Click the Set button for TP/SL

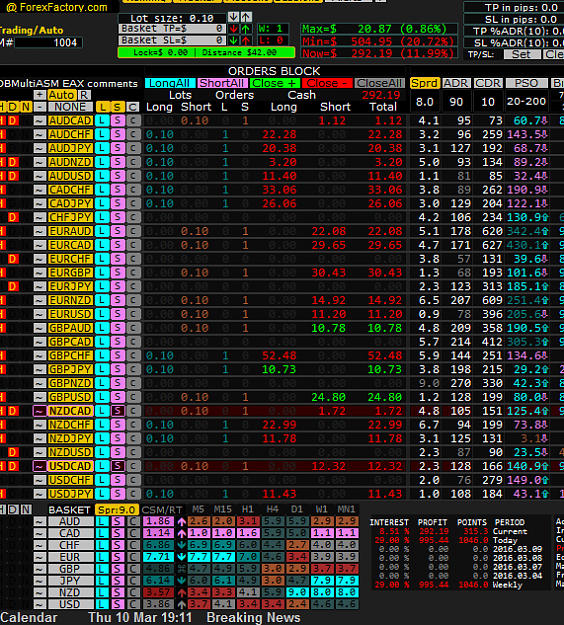(x=521, y=55)
